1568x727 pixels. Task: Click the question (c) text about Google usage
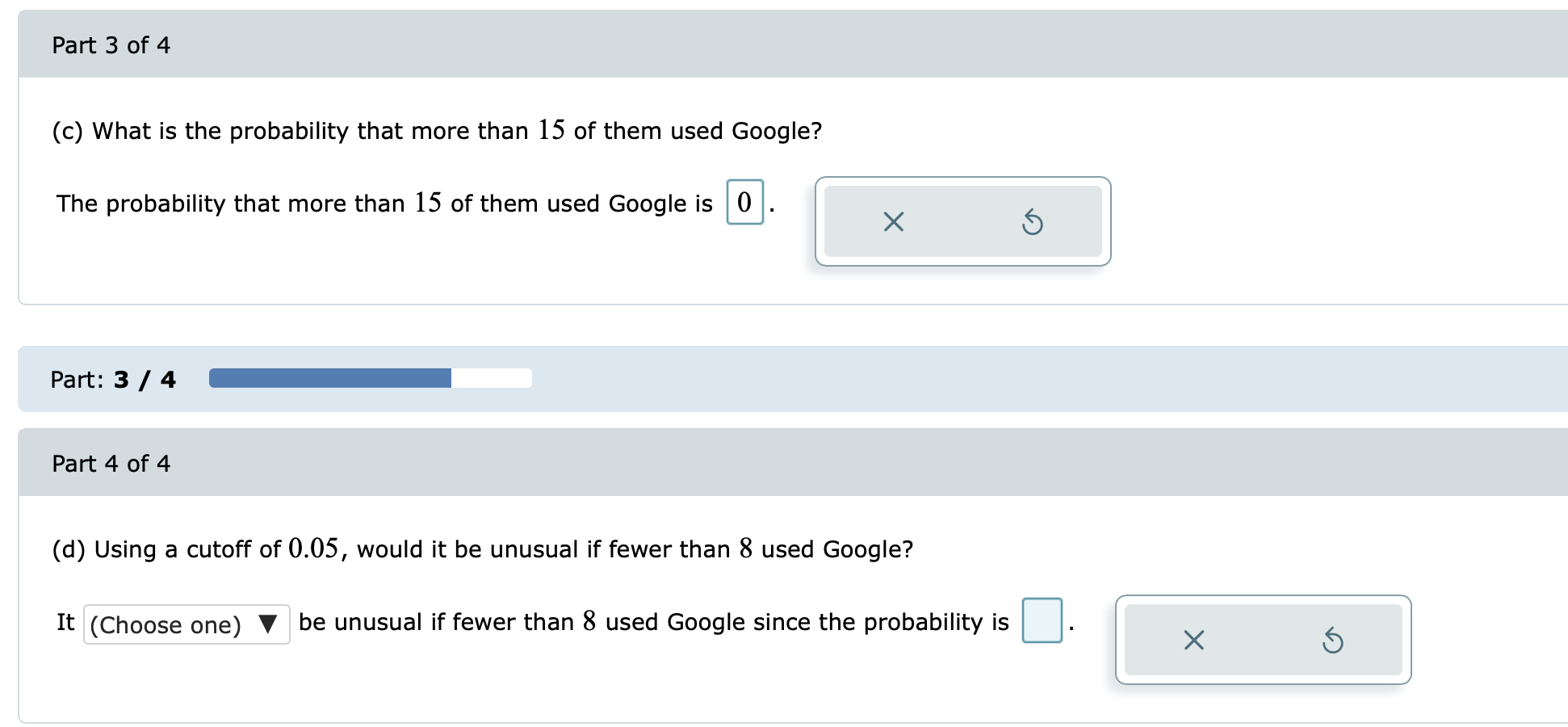436,130
